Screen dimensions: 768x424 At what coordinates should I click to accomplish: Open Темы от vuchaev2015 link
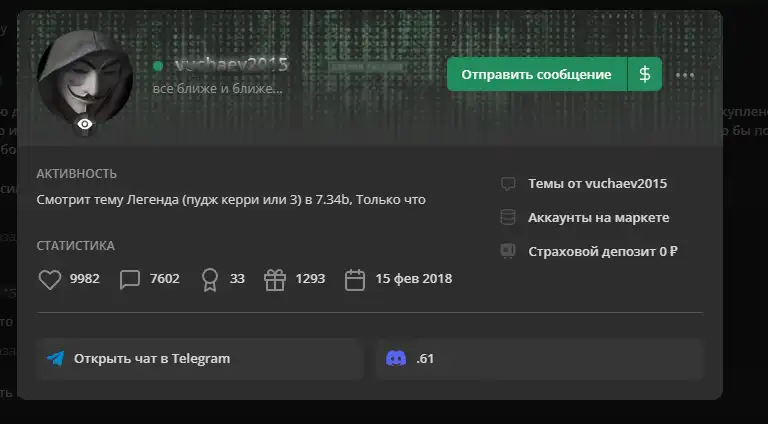(598, 184)
